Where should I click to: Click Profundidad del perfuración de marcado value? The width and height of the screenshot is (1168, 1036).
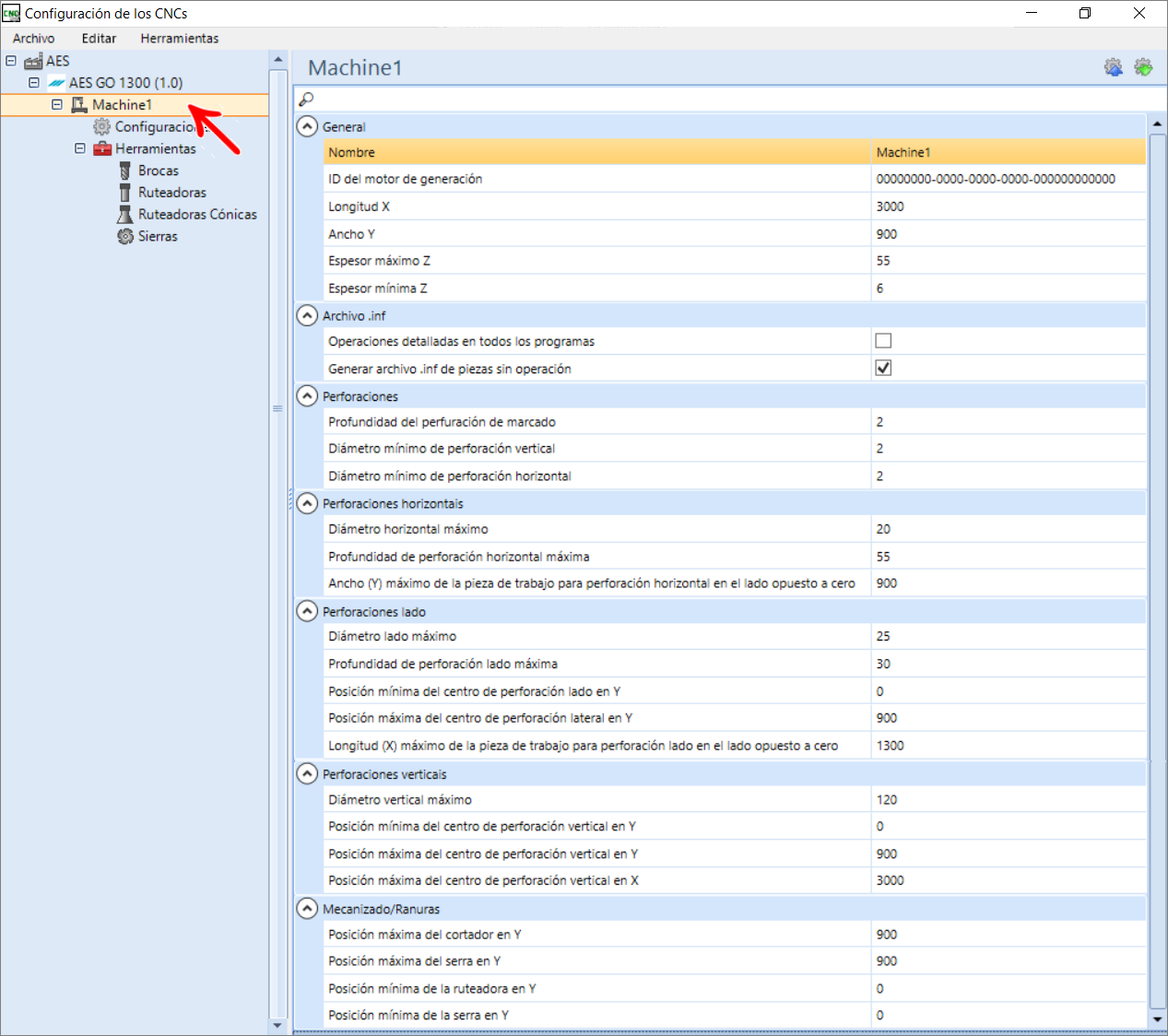coord(1009,422)
